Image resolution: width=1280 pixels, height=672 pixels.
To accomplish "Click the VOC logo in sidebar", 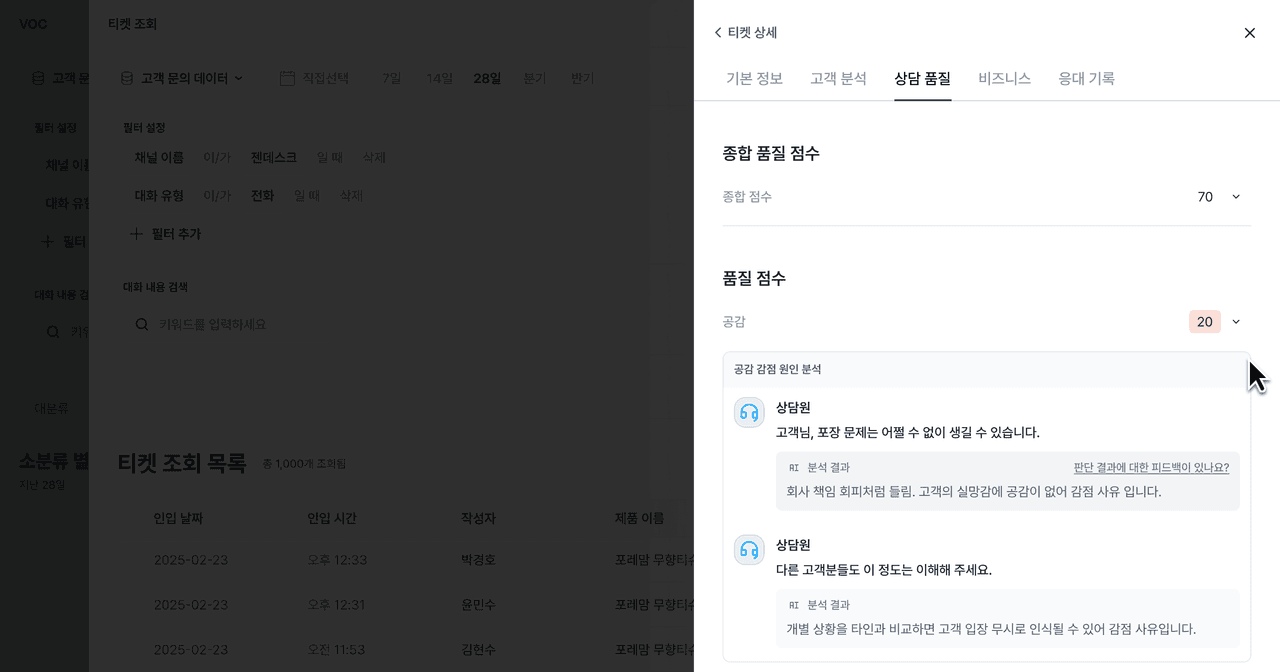I will [x=33, y=24].
